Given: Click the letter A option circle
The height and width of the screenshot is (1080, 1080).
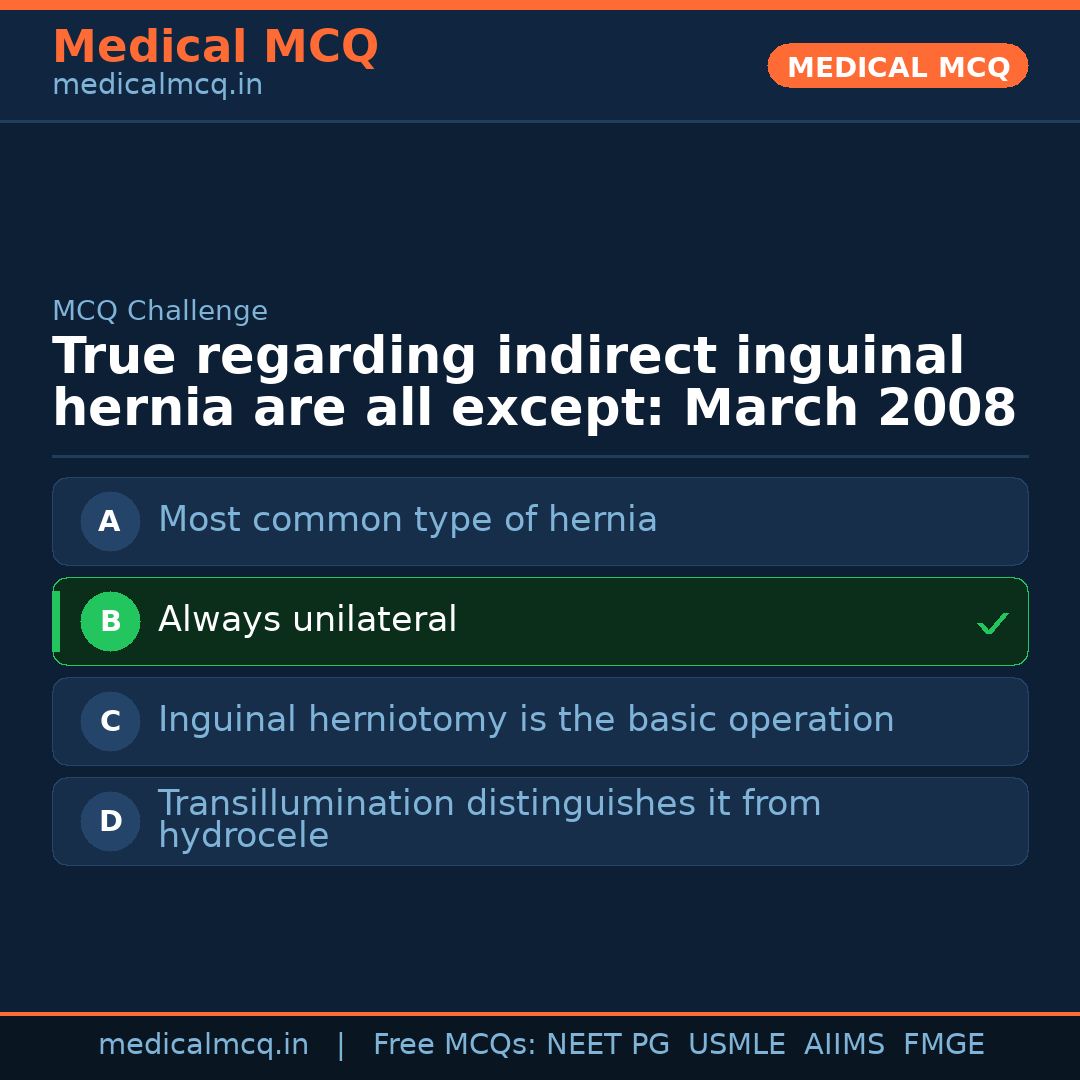Looking at the screenshot, I should click(x=110, y=521).
